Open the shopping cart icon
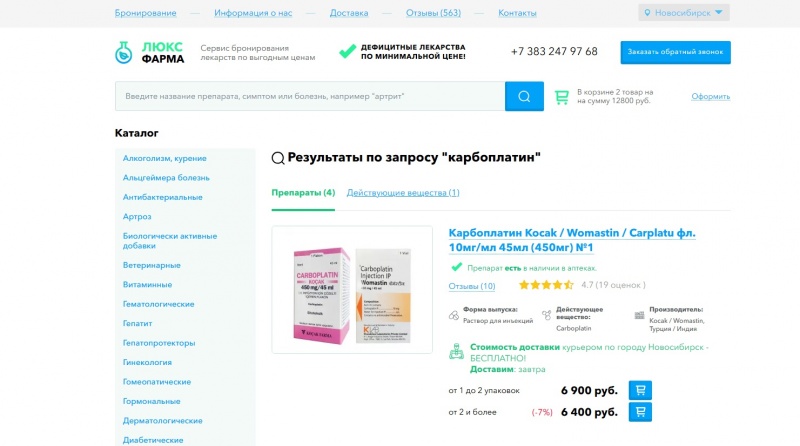Viewport: 800px width, 446px height. [562, 96]
